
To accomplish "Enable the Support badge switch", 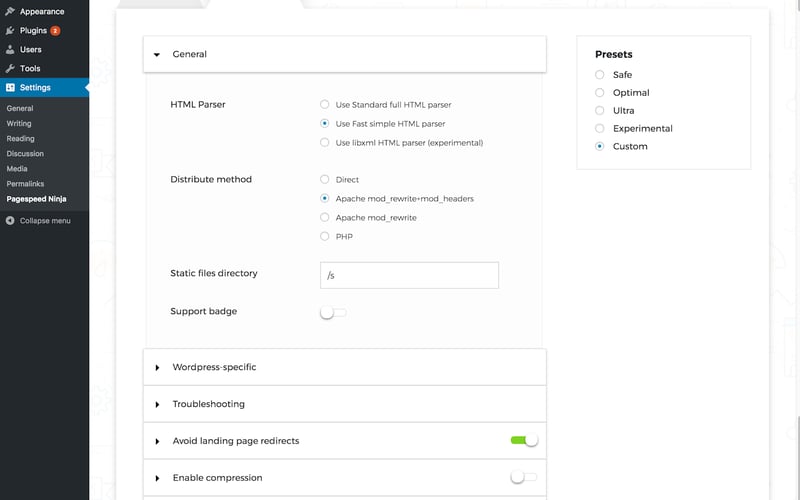I will pos(333,312).
